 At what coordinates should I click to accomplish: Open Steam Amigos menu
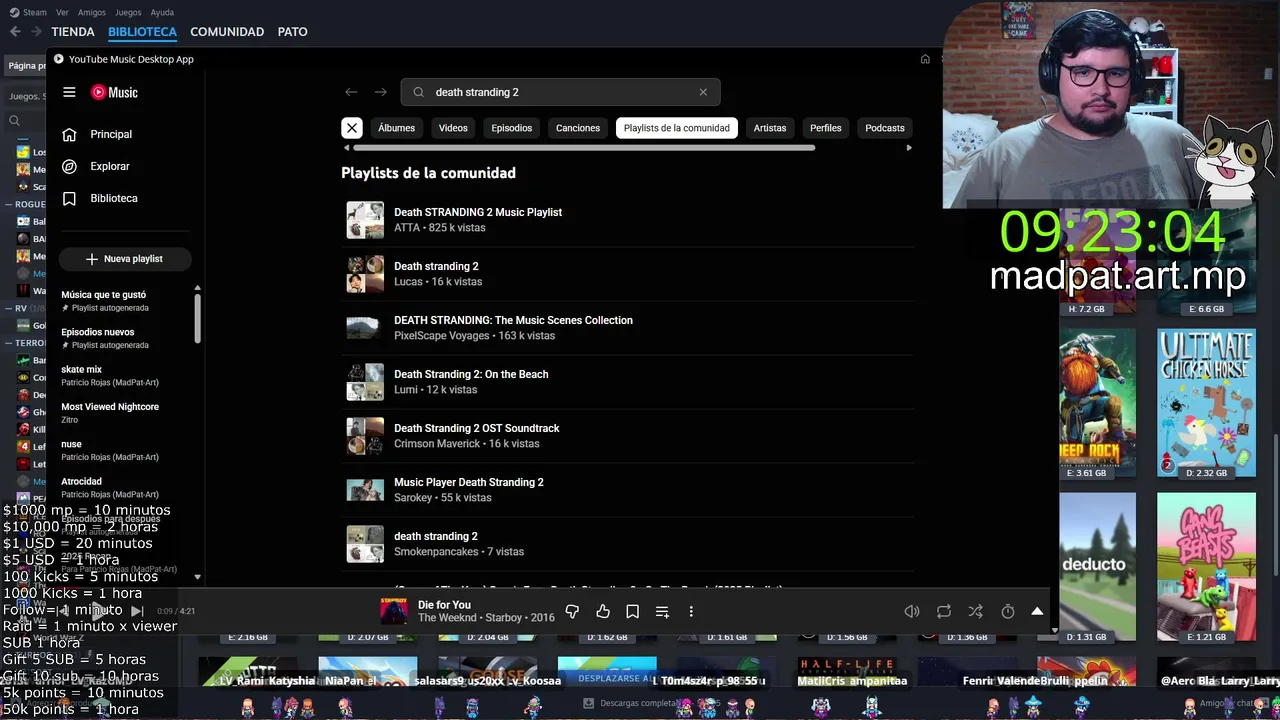(x=92, y=12)
